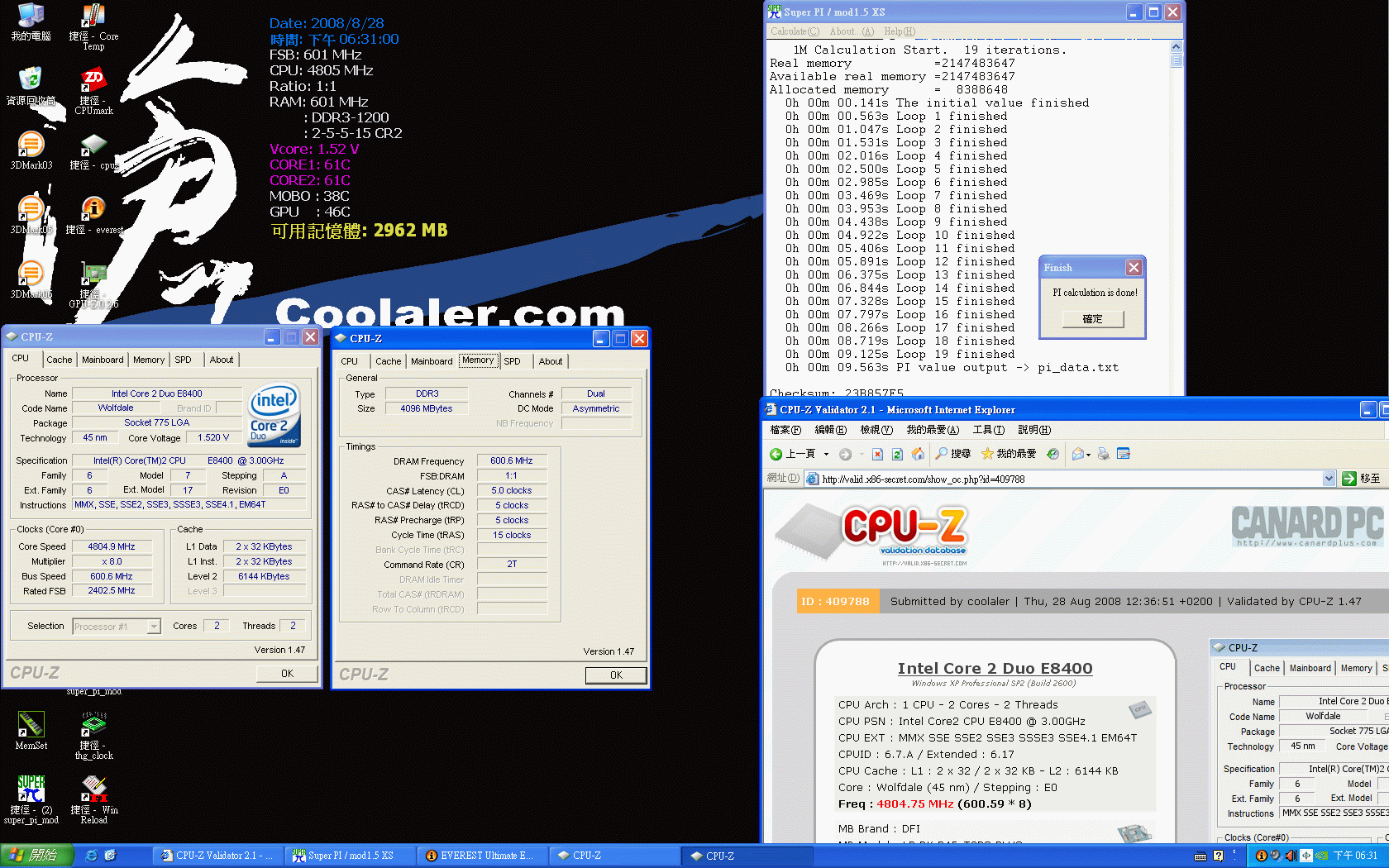Open About tab in the Memory CPU-Z window
This screenshot has width=1389, height=868.
tap(551, 361)
